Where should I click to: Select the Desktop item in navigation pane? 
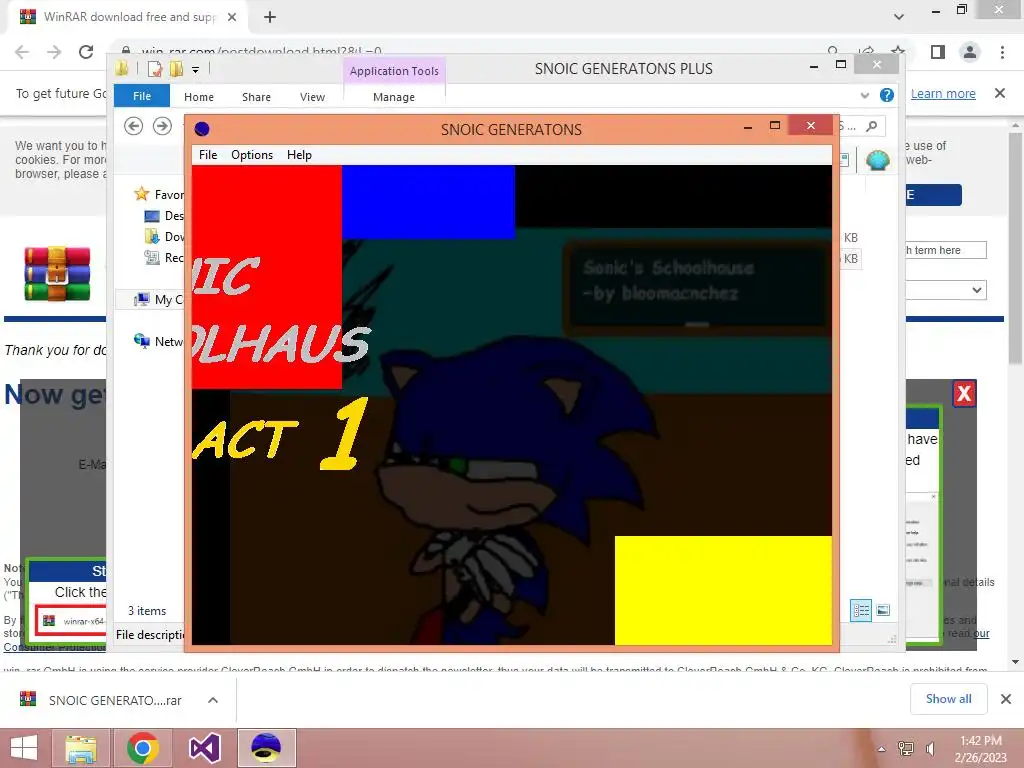[x=164, y=216]
